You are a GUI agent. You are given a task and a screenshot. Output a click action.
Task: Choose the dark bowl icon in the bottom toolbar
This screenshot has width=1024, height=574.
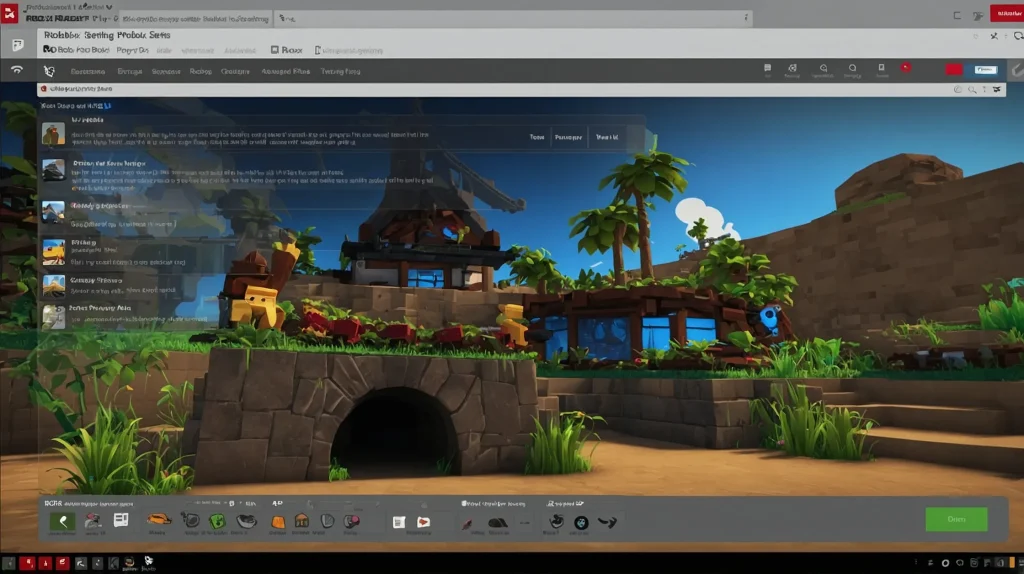click(x=246, y=520)
